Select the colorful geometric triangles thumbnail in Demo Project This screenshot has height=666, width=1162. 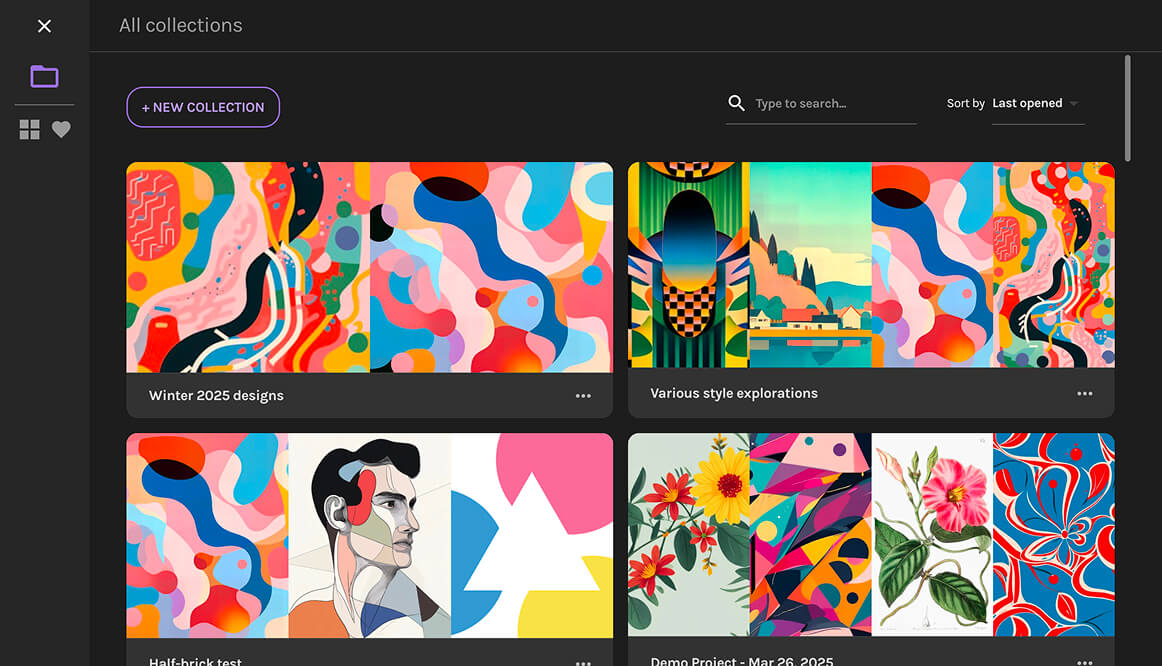(x=811, y=535)
